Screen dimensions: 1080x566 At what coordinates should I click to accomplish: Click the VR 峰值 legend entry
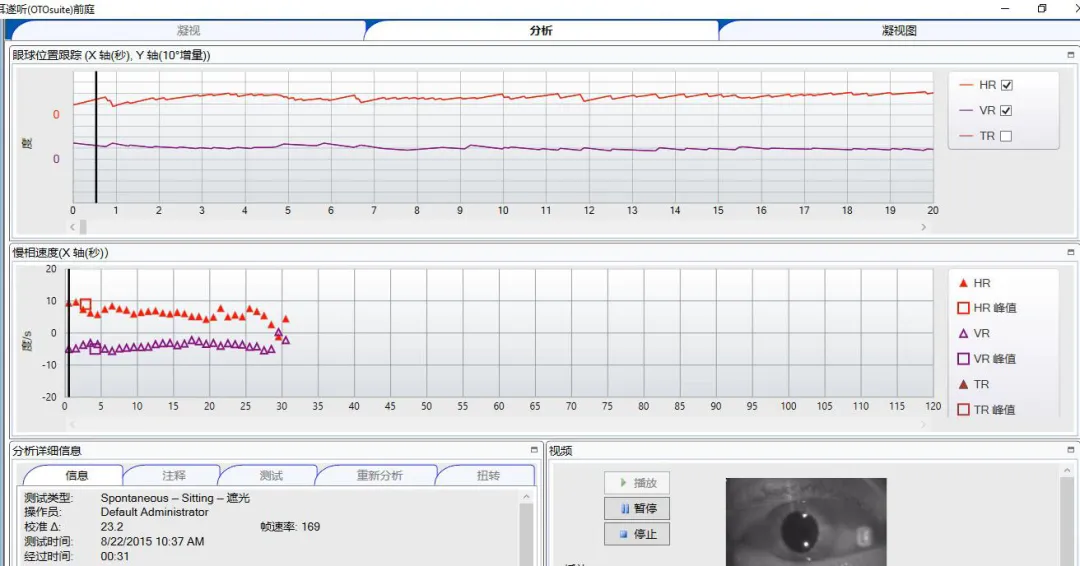coord(987,359)
